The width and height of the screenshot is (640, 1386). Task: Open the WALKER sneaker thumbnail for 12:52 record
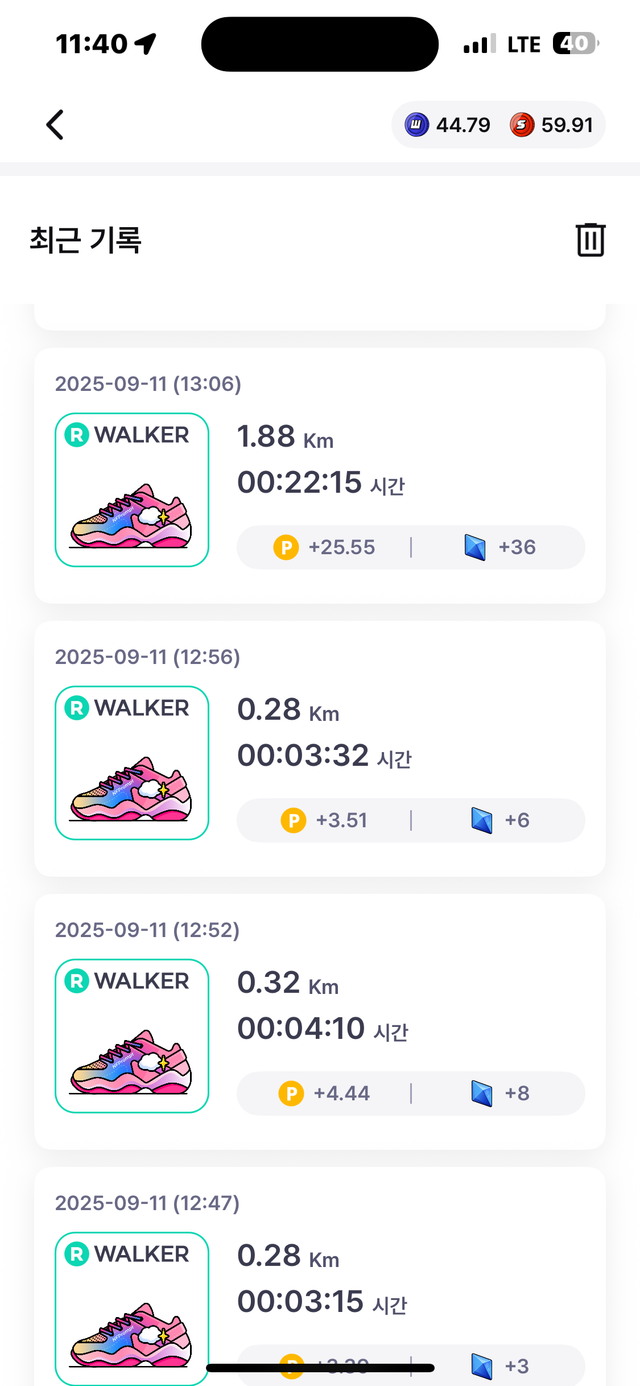(132, 1036)
